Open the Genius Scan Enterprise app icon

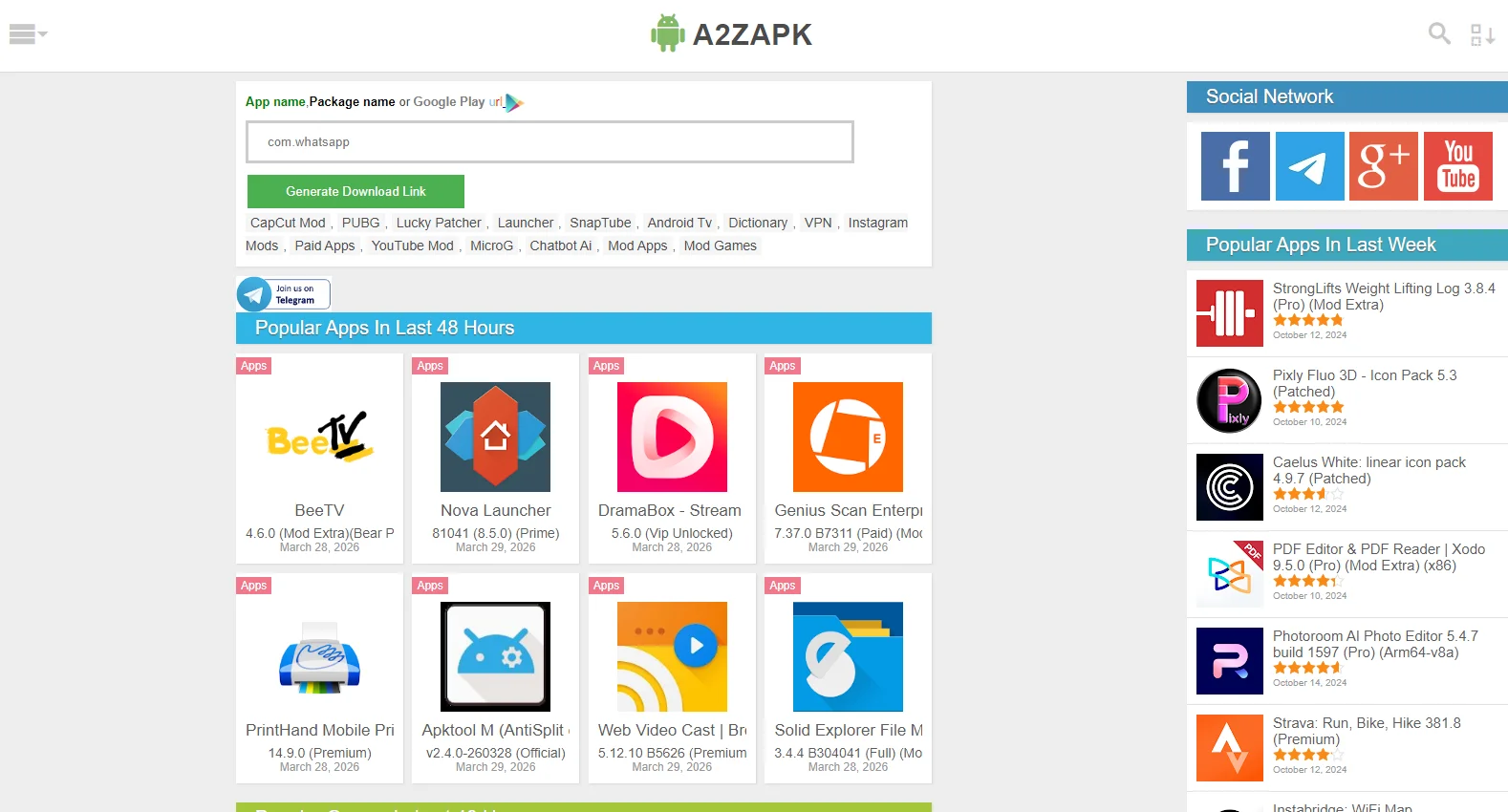pos(848,438)
